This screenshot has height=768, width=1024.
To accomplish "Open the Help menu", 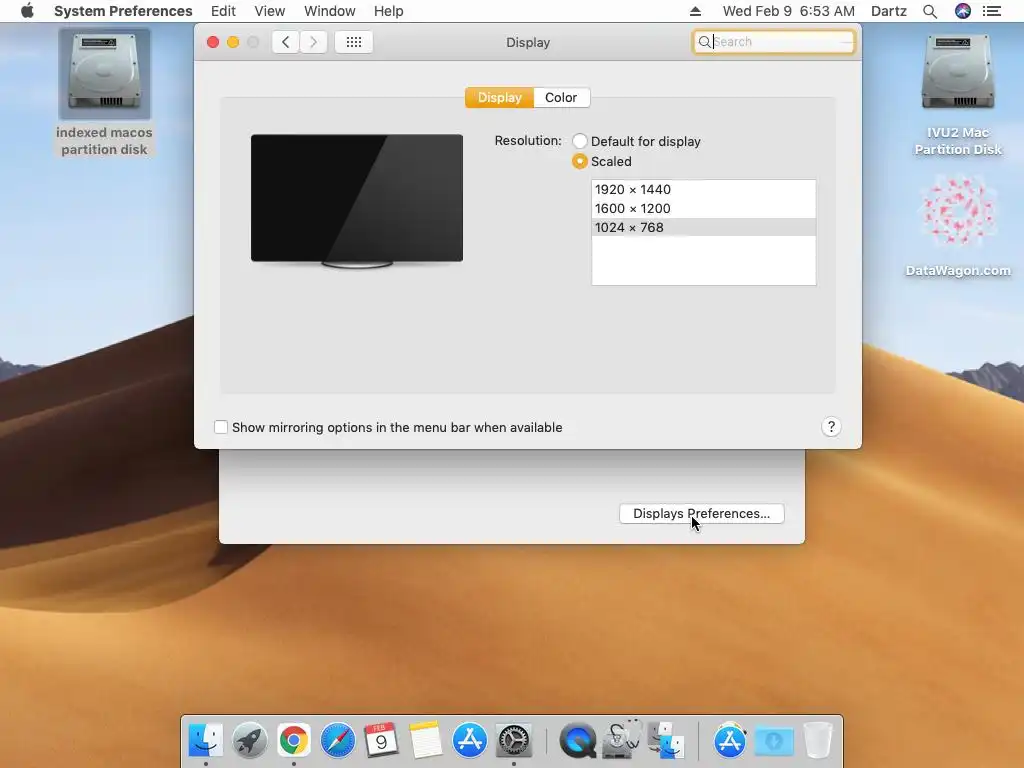I will point(389,11).
